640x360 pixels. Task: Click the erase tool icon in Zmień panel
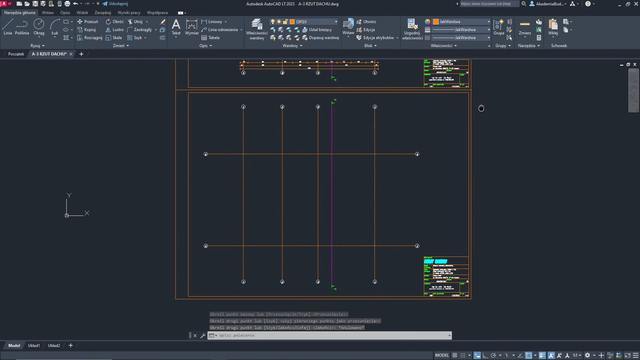(163, 22)
